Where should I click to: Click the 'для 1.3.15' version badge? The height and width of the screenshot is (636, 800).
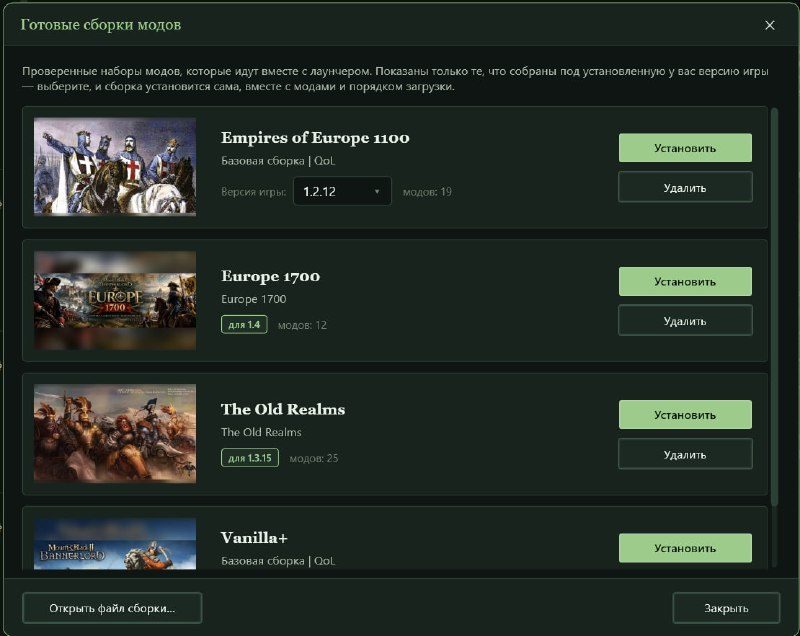(250, 457)
